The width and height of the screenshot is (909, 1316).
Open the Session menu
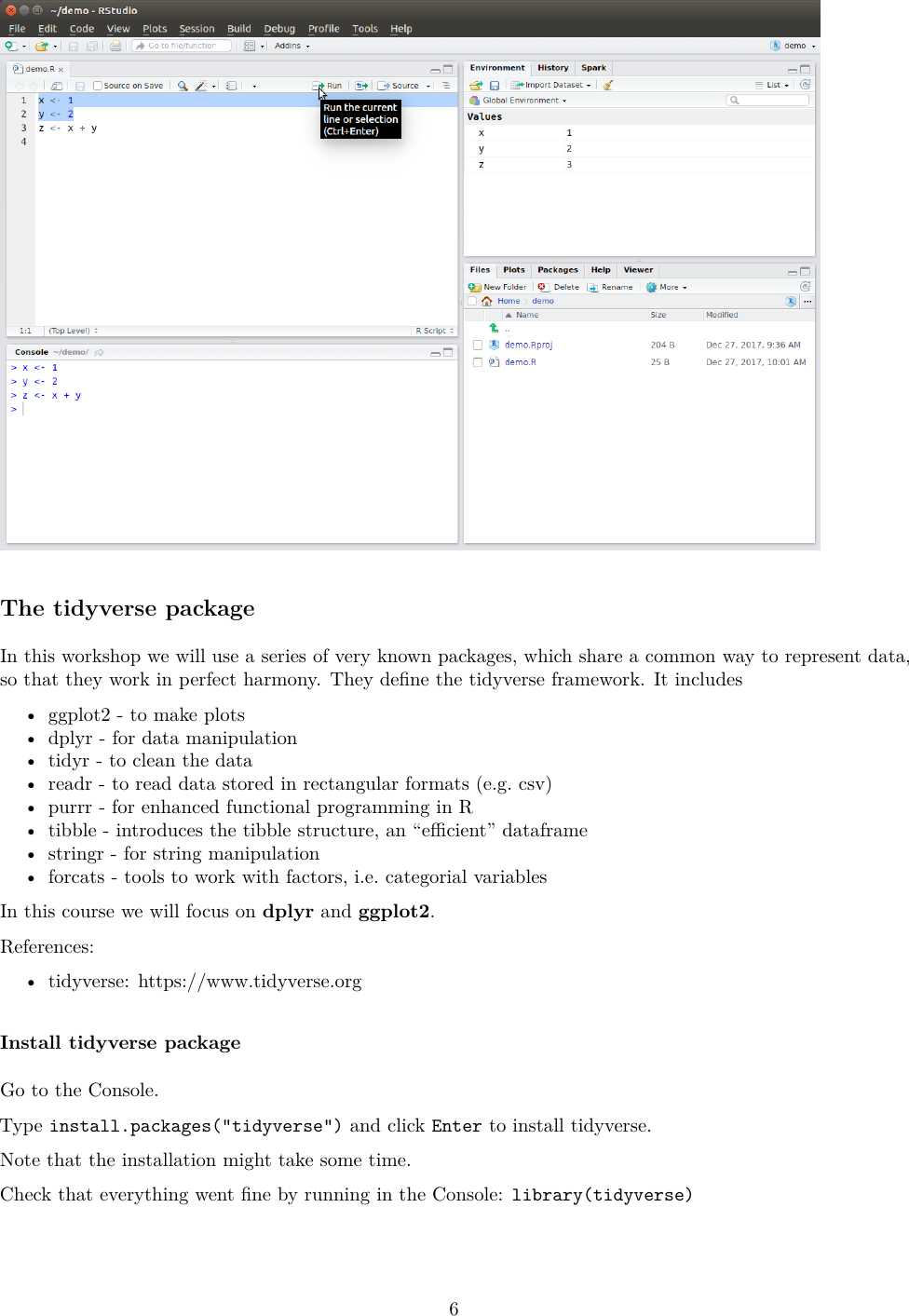[197, 29]
